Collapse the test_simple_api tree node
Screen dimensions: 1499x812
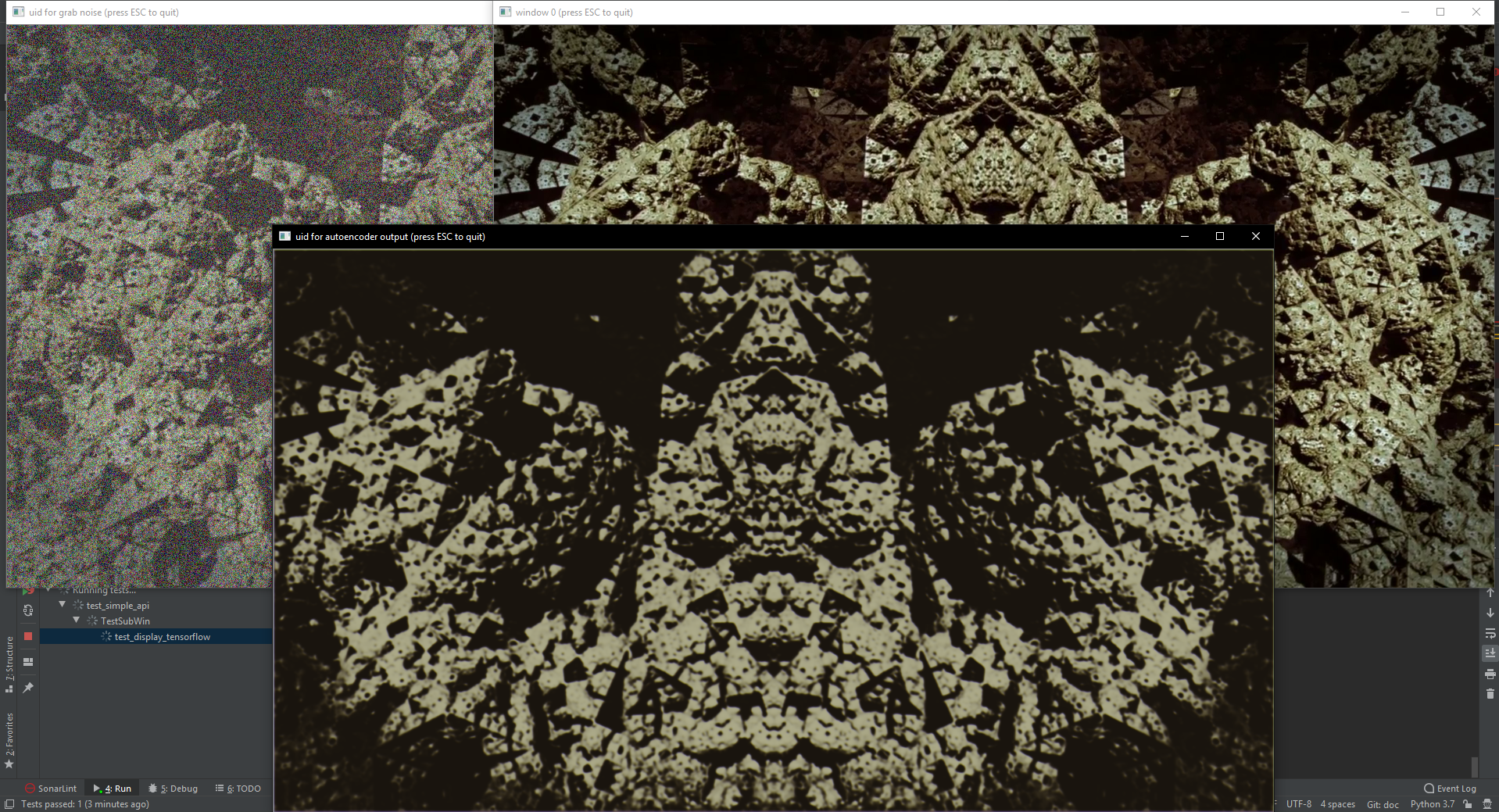click(63, 605)
